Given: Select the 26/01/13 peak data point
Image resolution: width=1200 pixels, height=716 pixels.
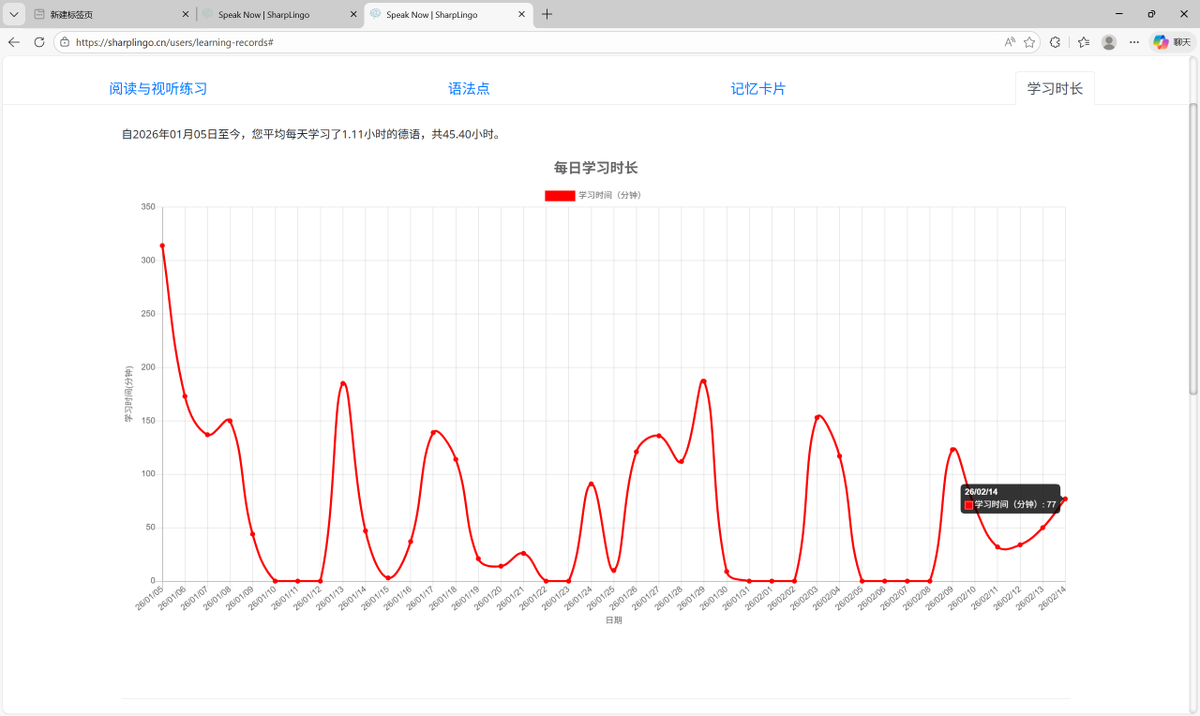Looking at the screenshot, I should click(x=343, y=383).
